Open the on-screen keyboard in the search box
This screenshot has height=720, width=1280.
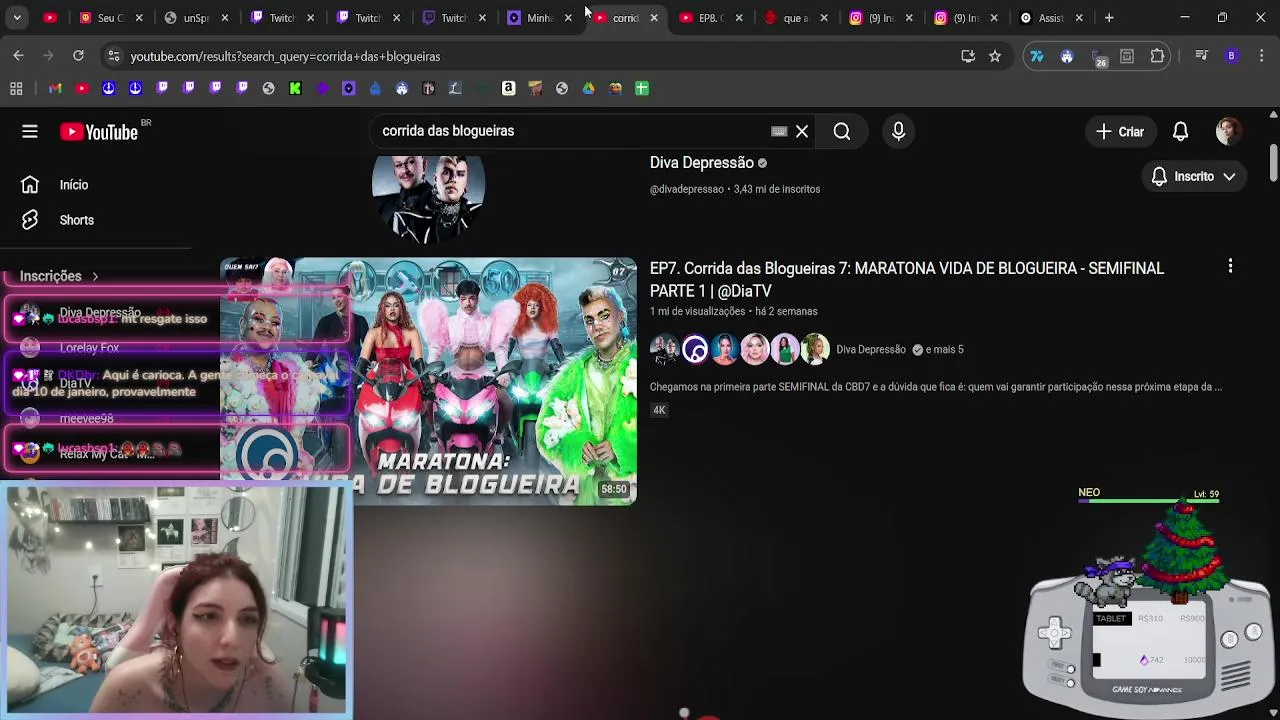pyautogui.click(x=779, y=131)
